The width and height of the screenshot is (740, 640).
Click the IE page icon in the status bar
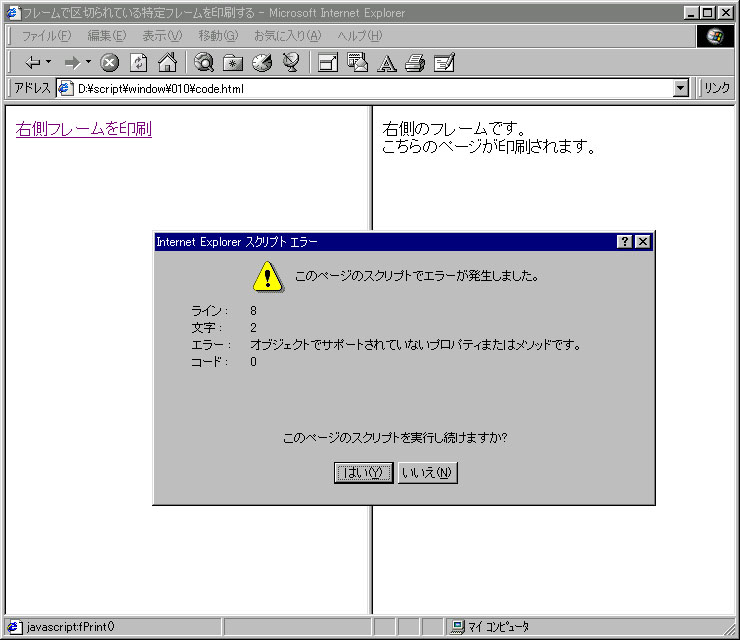14,627
